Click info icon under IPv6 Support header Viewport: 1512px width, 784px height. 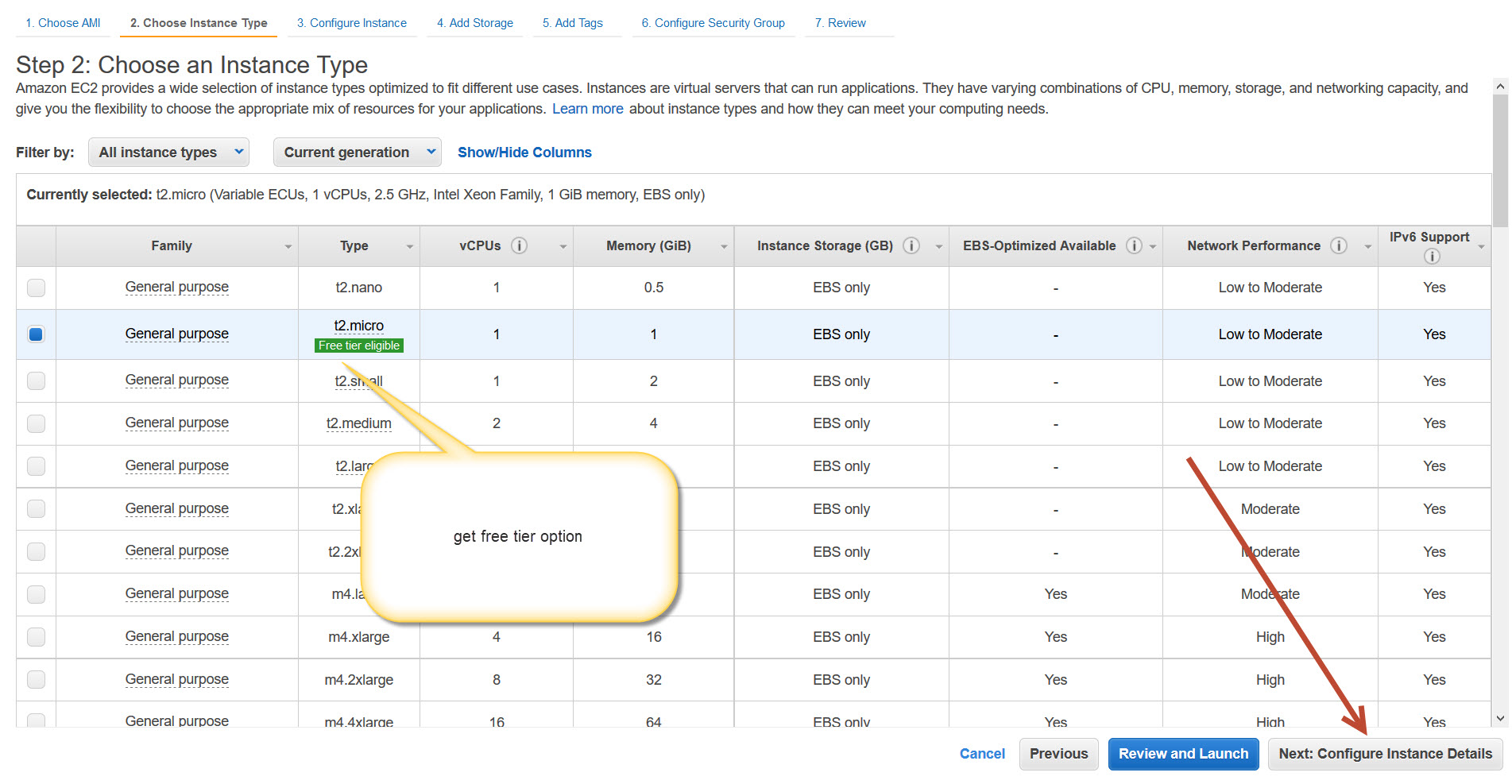1432,257
